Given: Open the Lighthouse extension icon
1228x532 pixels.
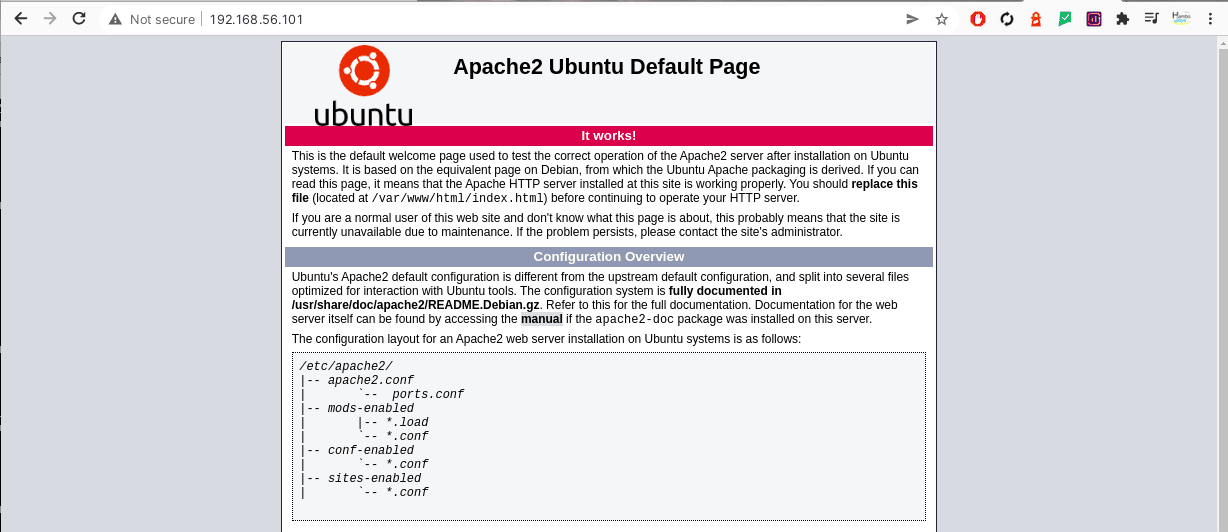Looking at the screenshot, I should [x=1036, y=19].
